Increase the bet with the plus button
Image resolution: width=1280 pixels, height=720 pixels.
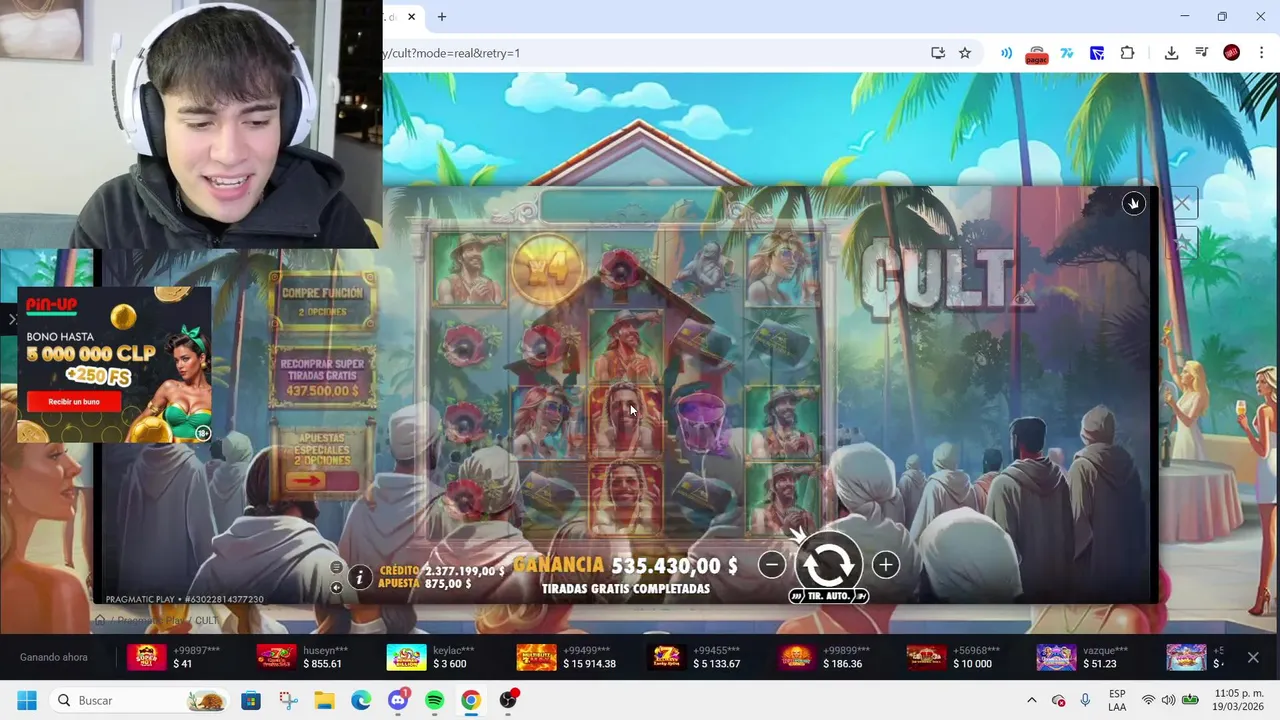pos(885,565)
